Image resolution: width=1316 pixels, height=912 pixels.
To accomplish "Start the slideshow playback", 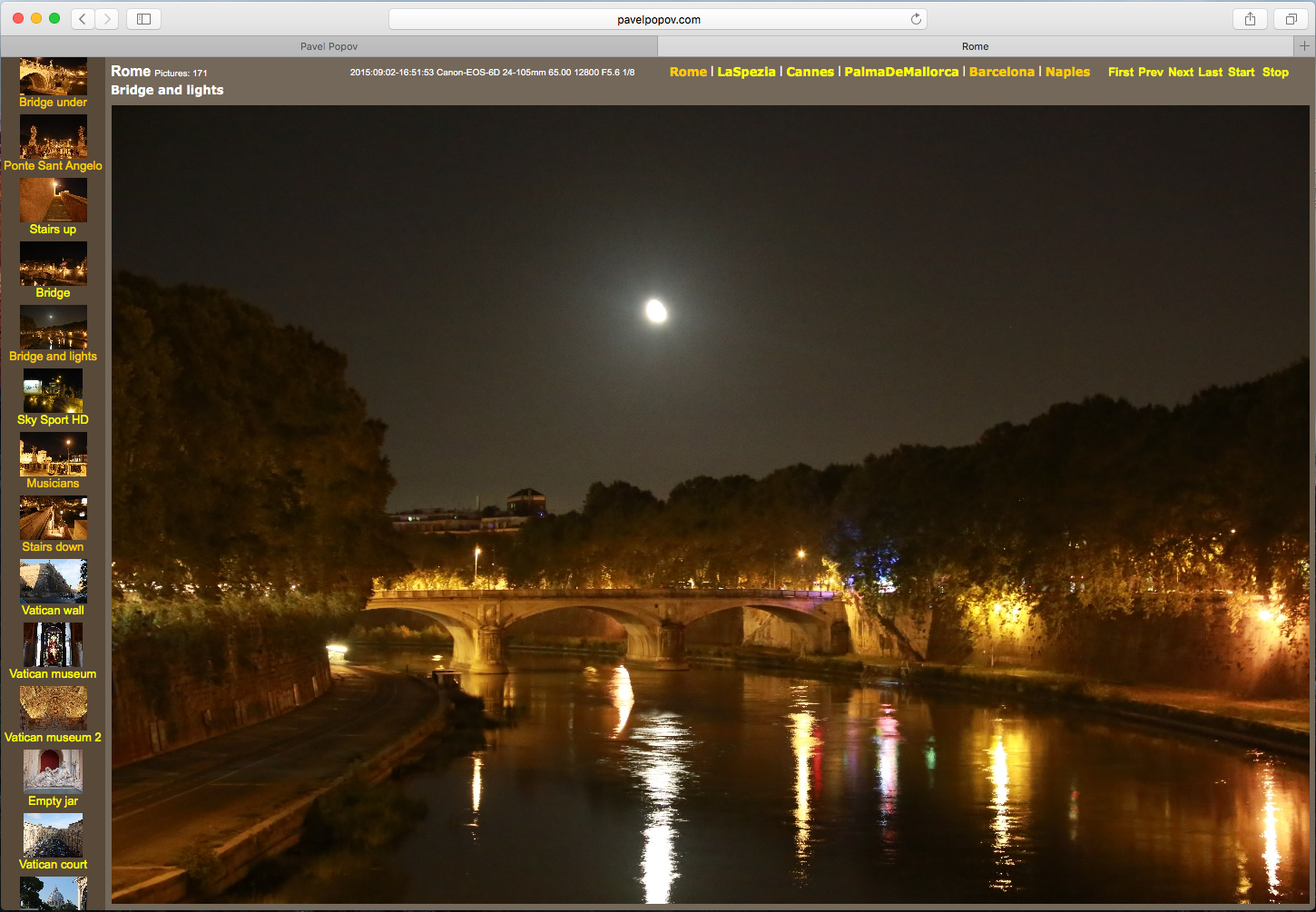I will 1241,73.
